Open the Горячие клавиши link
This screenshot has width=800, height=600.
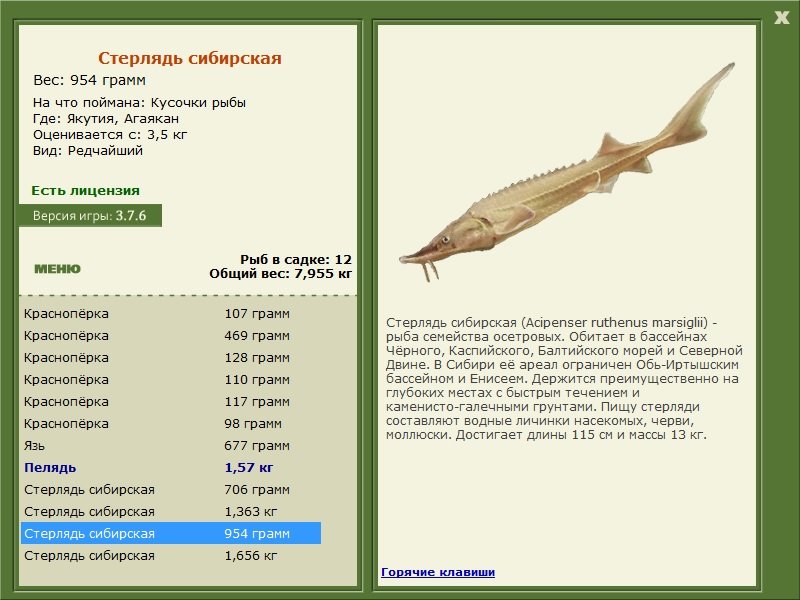tap(438, 572)
